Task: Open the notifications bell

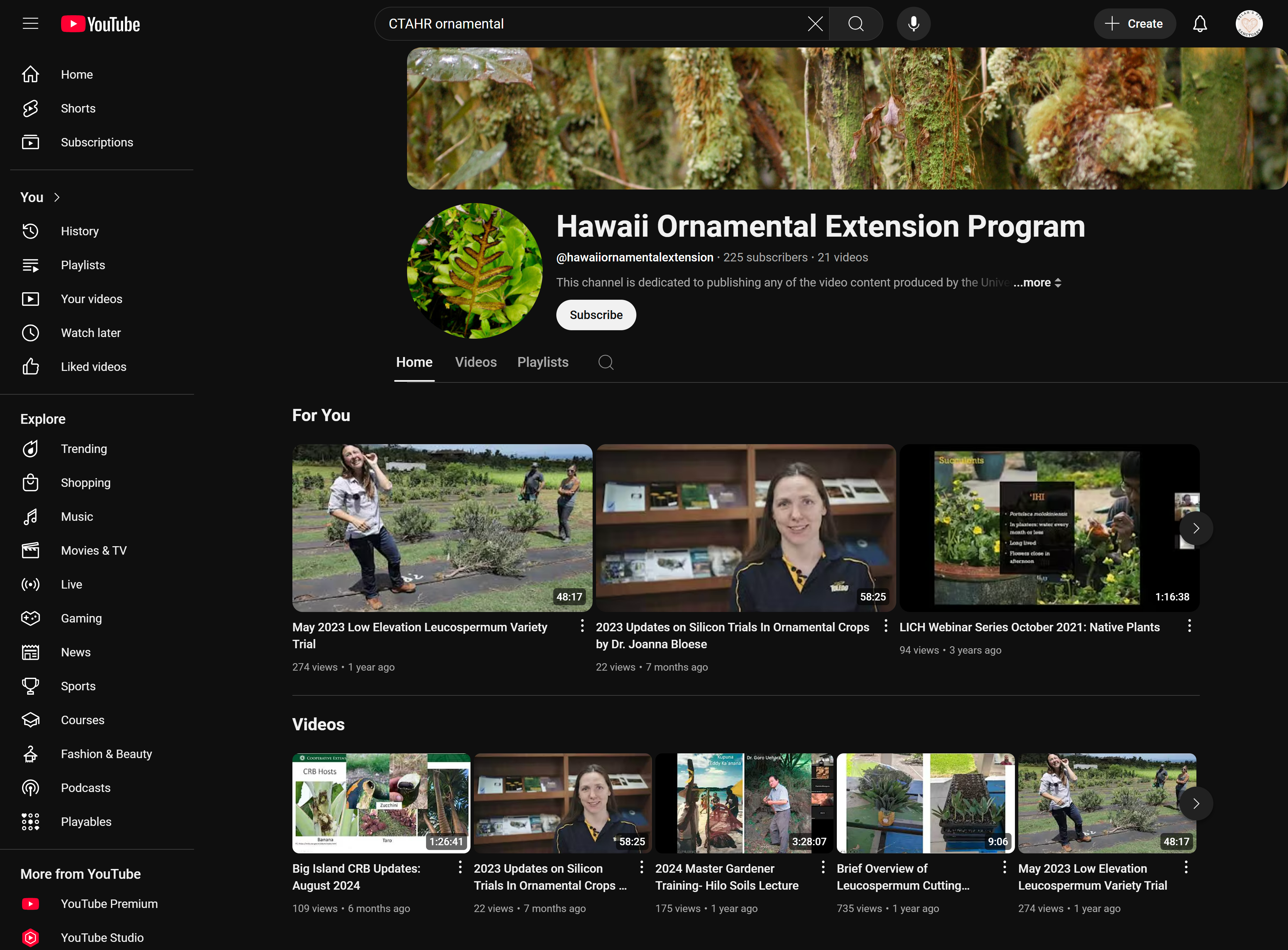Action: pyautogui.click(x=1200, y=24)
